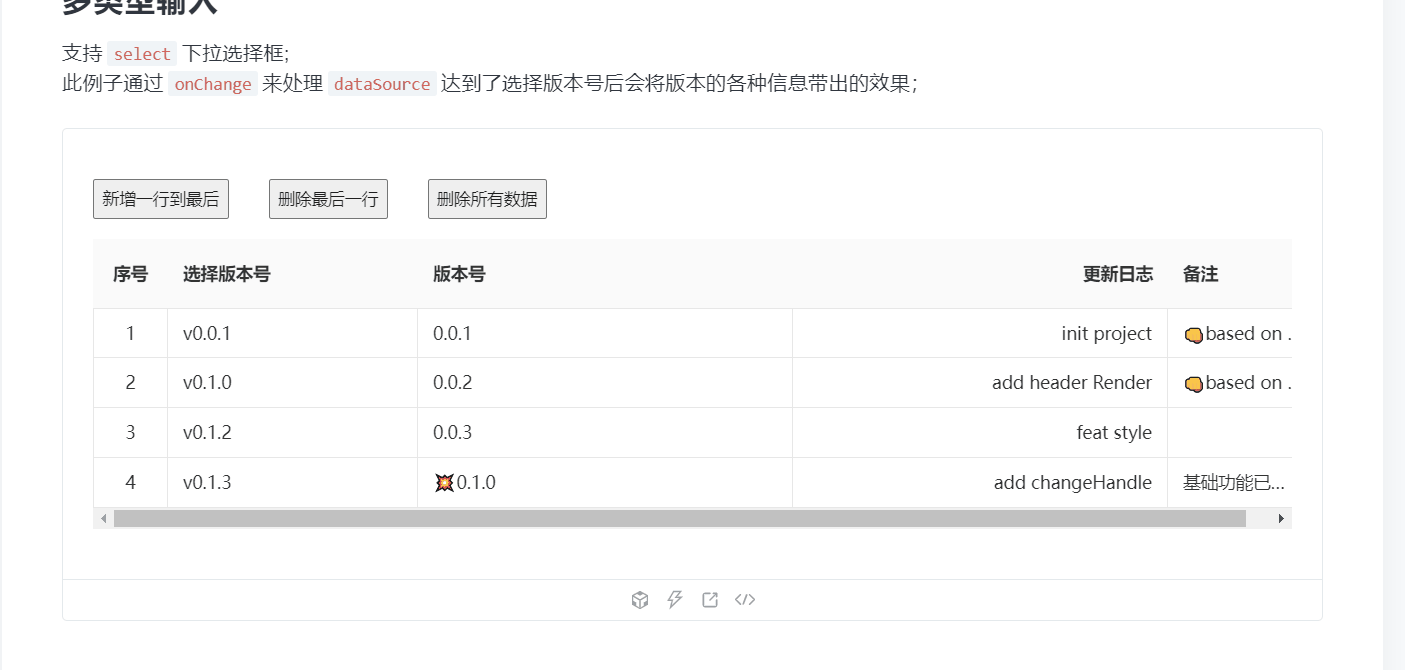Click the 删除最后一行 button
Viewport: 1405px width, 670px height.
click(x=328, y=198)
